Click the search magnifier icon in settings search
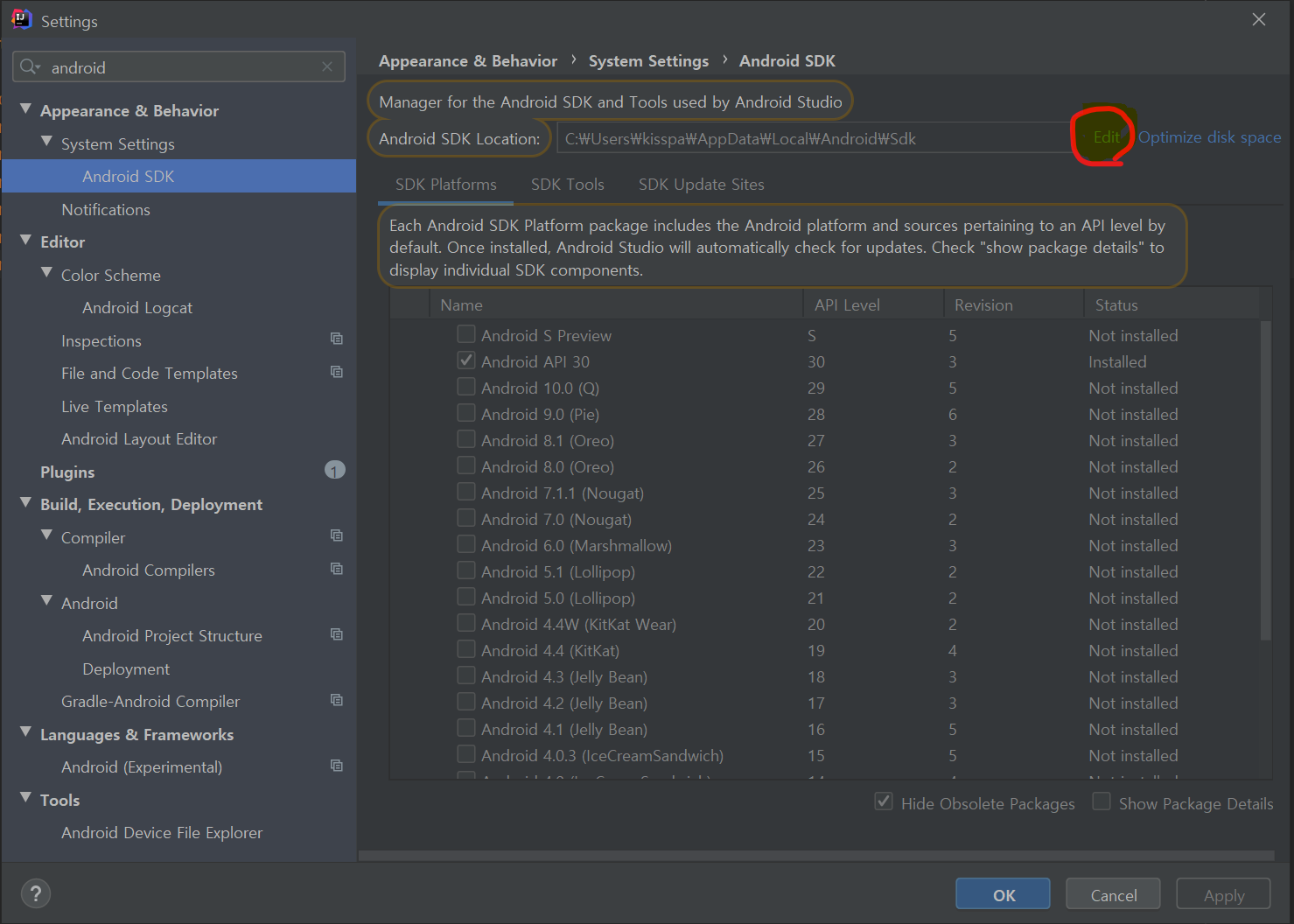1294x924 pixels. point(30,66)
